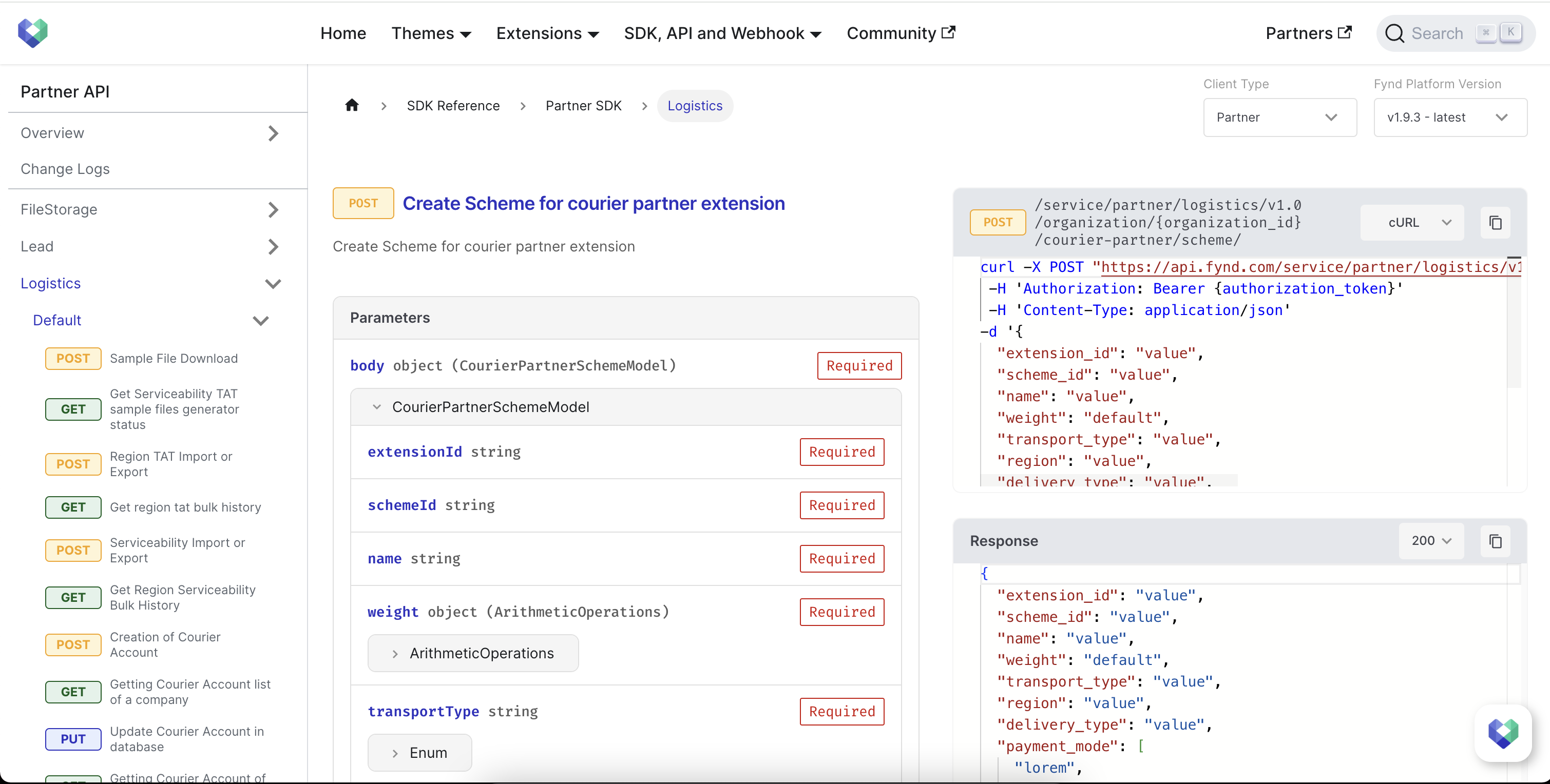Expand the Overview sidebar section
The image size is (1550, 784).
coord(273,133)
